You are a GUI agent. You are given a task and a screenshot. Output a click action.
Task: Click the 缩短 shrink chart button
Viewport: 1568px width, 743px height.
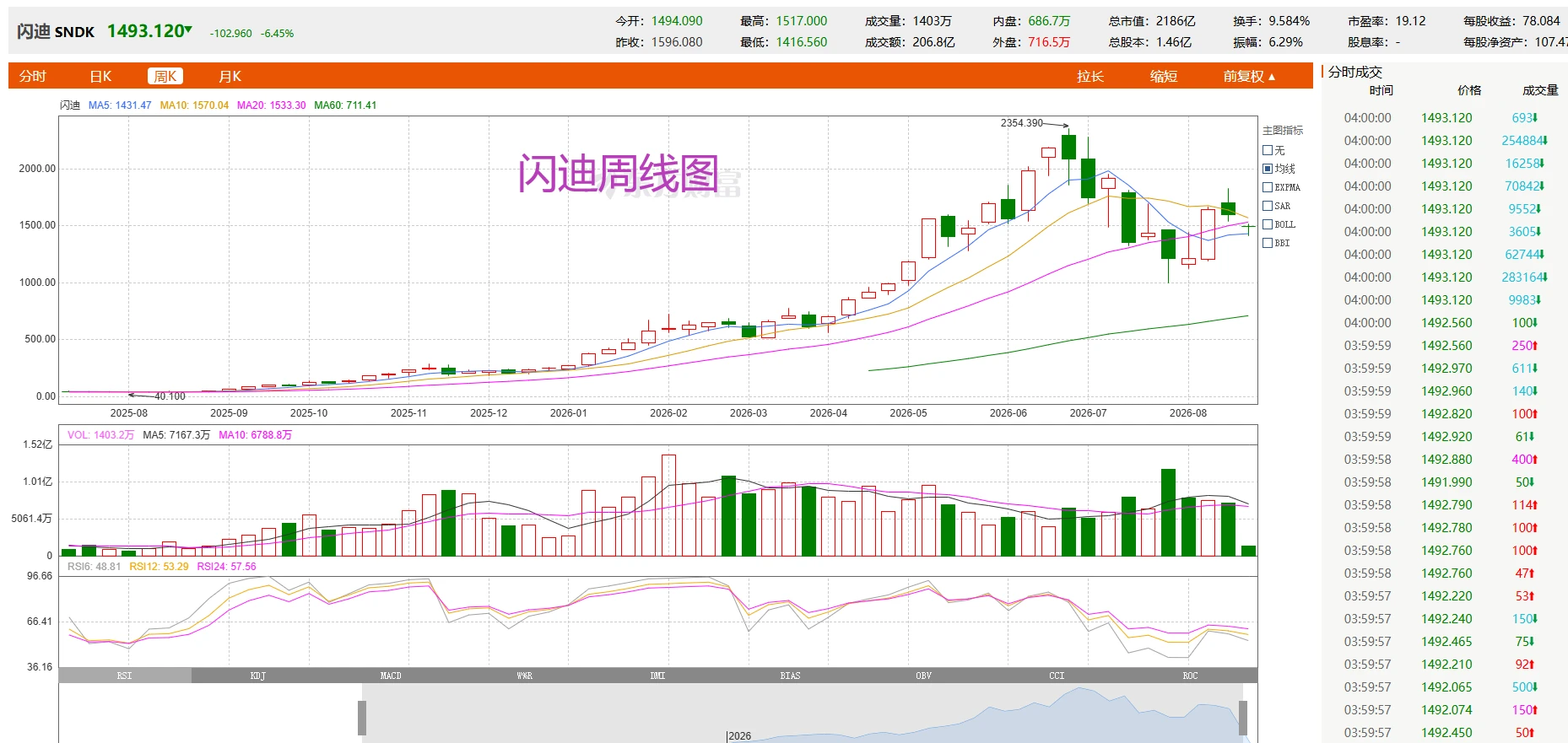1164,77
